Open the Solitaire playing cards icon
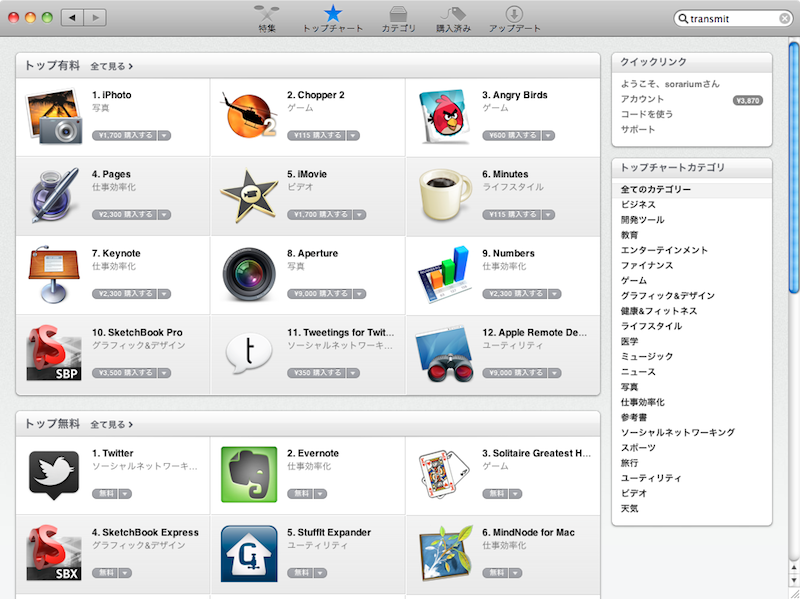The height and width of the screenshot is (599, 800). 443,475
